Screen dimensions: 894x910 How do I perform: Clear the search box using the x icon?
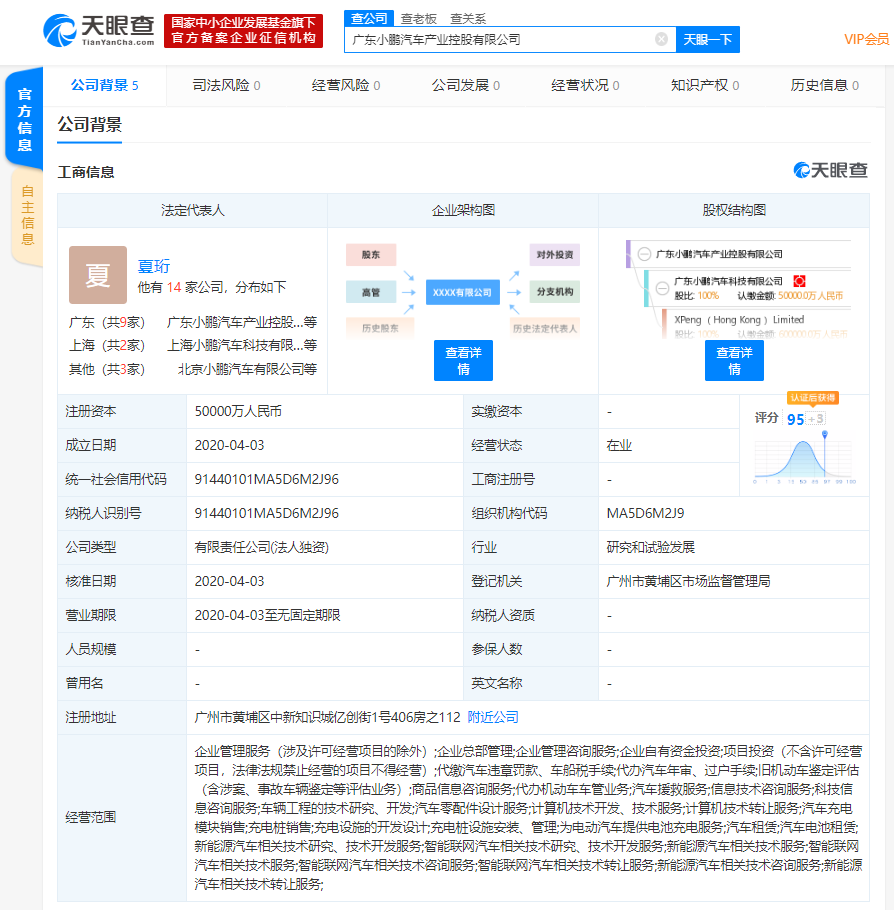coord(659,38)
